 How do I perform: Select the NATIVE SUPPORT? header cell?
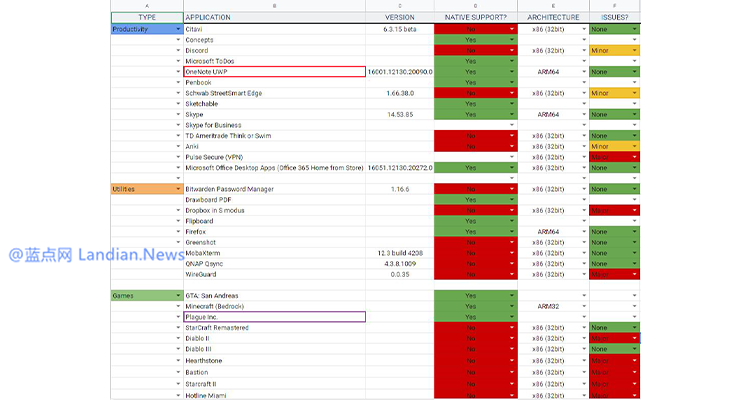pyautogui.click(x=476, y=17)
